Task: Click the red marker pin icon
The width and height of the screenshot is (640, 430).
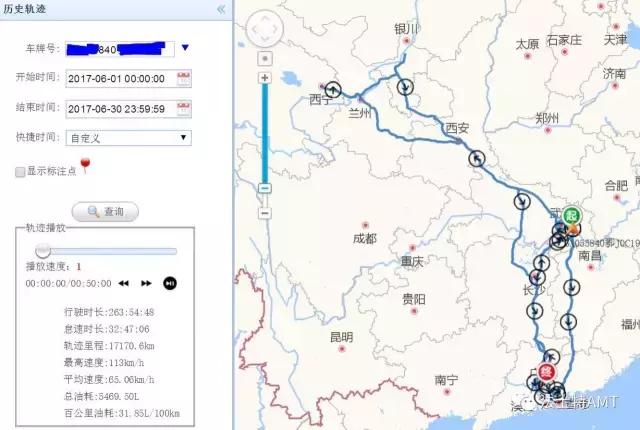Action: coord(85,166)
